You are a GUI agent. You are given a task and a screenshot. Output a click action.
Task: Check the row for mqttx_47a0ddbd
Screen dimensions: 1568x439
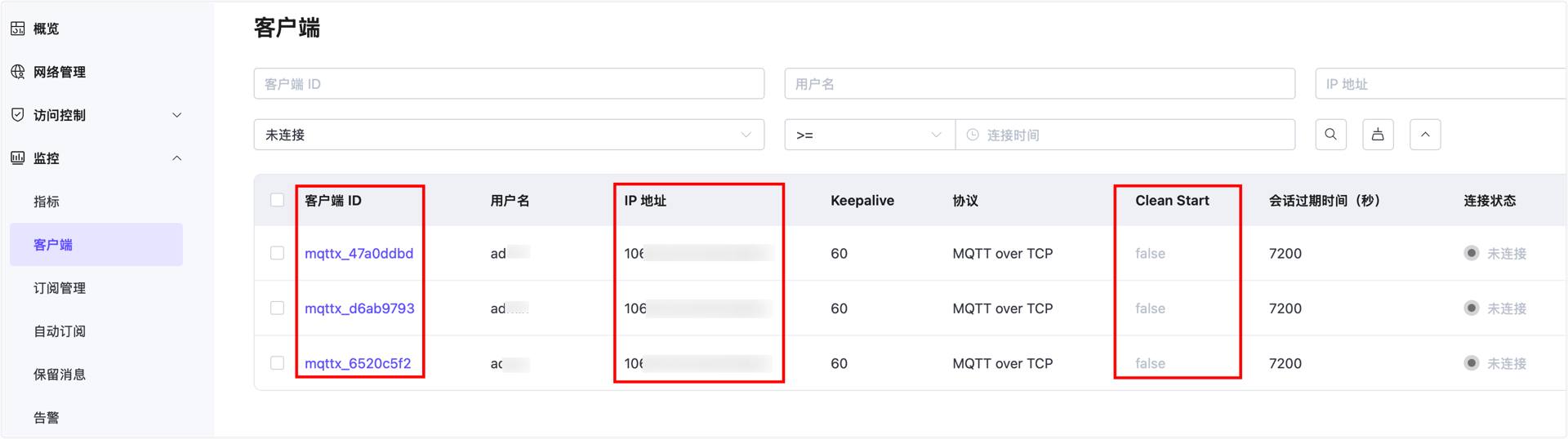(278, 253)
